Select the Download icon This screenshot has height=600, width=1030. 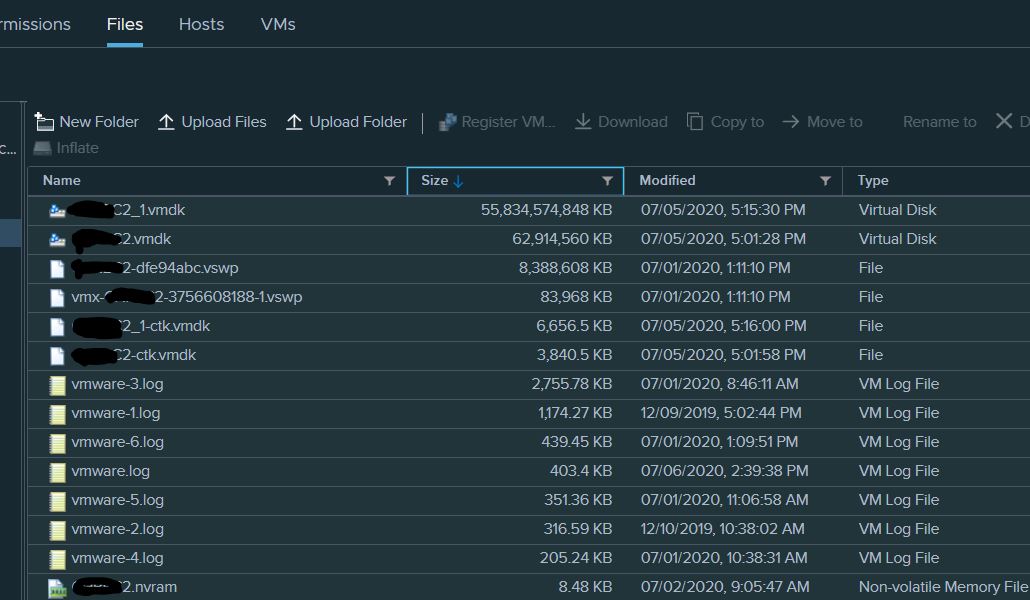click(583, 121)
